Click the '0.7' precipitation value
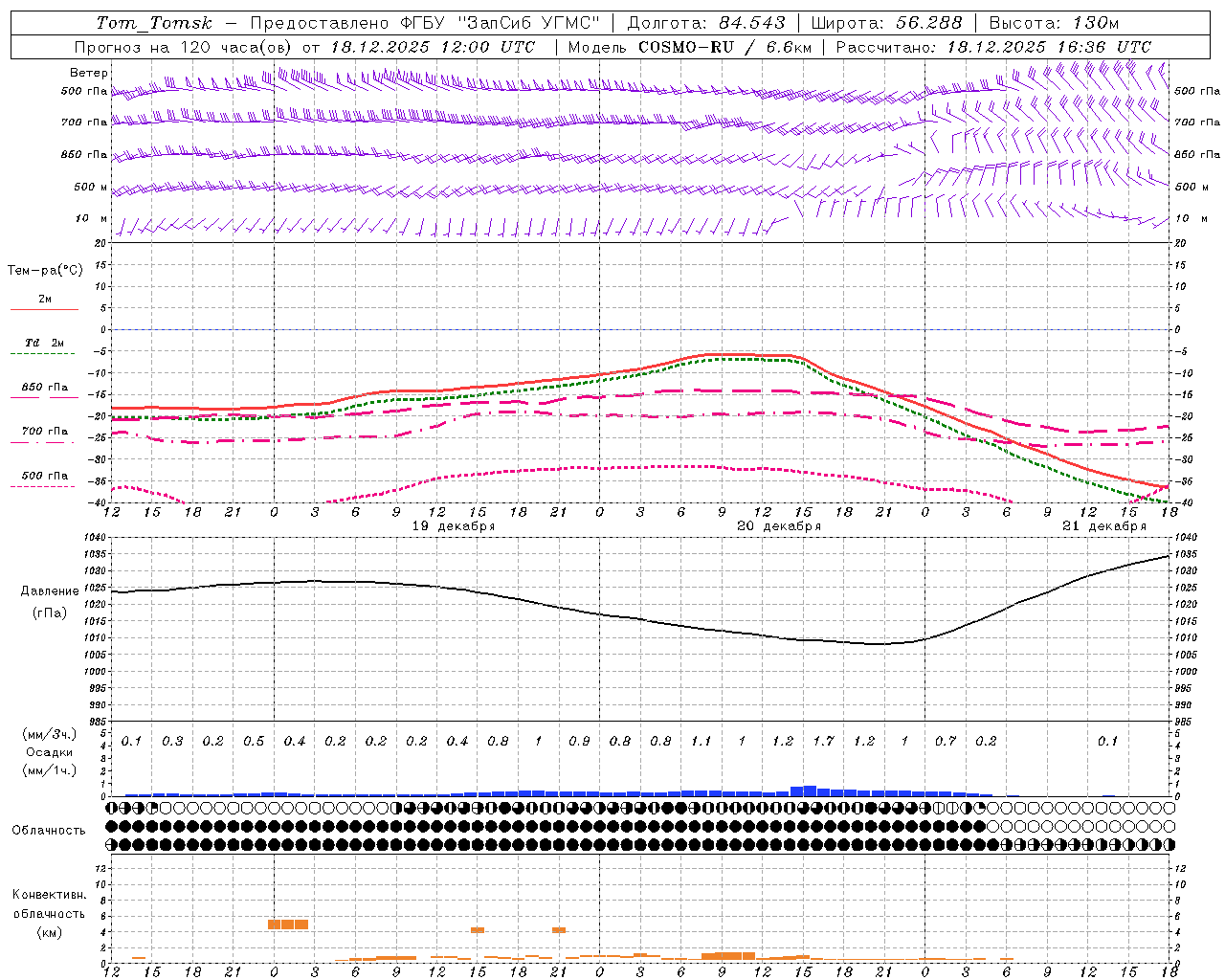The width and height of the screenshot is (1225, 980). coord(946,742)
